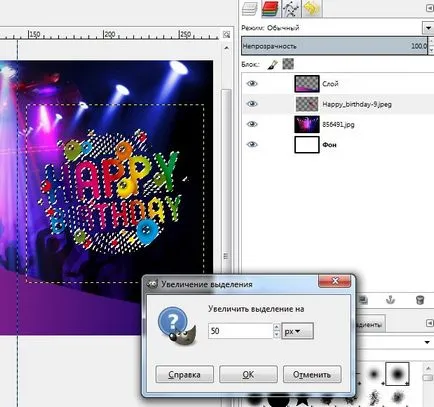Screen dimensions: 434x407
Task: Adjust the Непрозрачность opacity slider
Action: [x=334, y=46]
